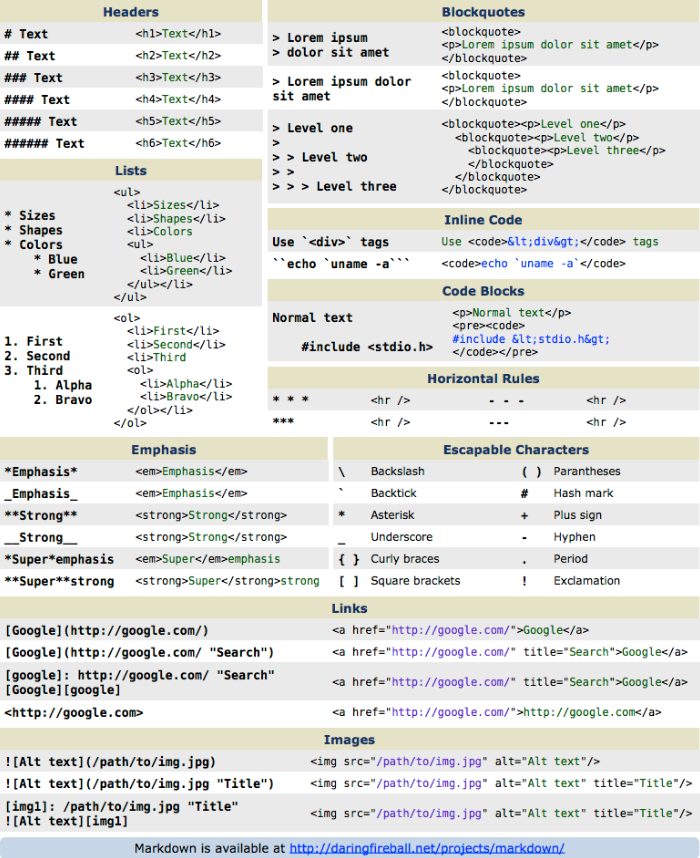Click the '[Google](http://google.com/ "Search")' syntax
The width and height of the screenshot is (700, 858).
pyautogui.click(x=140, y=652)
